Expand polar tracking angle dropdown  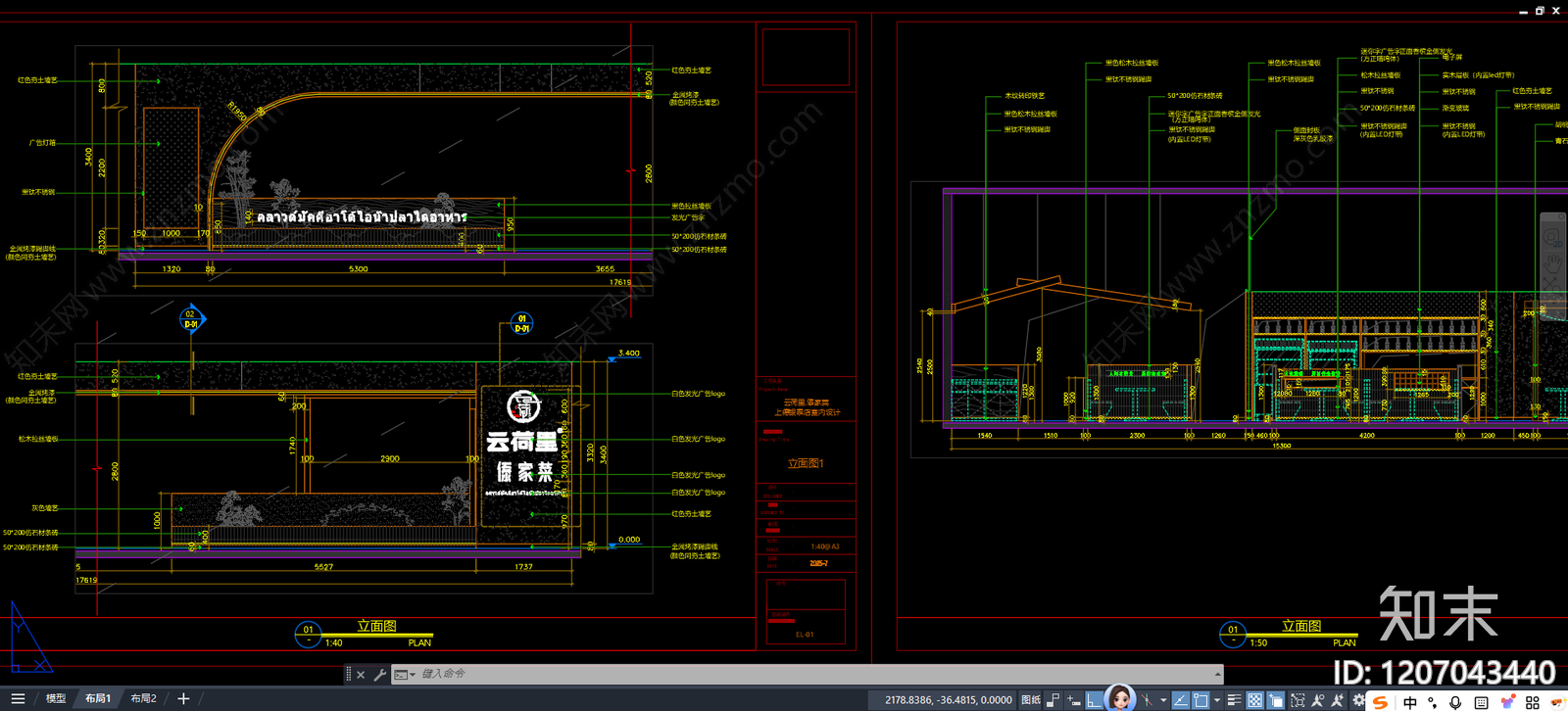[1163, 700]
